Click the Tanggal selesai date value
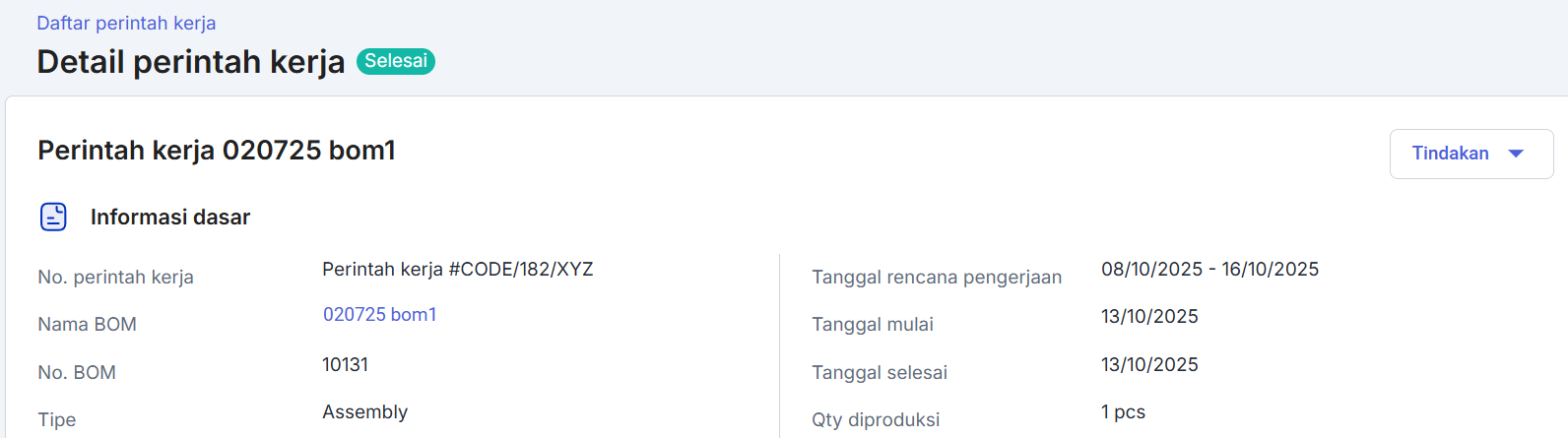 1149,365
